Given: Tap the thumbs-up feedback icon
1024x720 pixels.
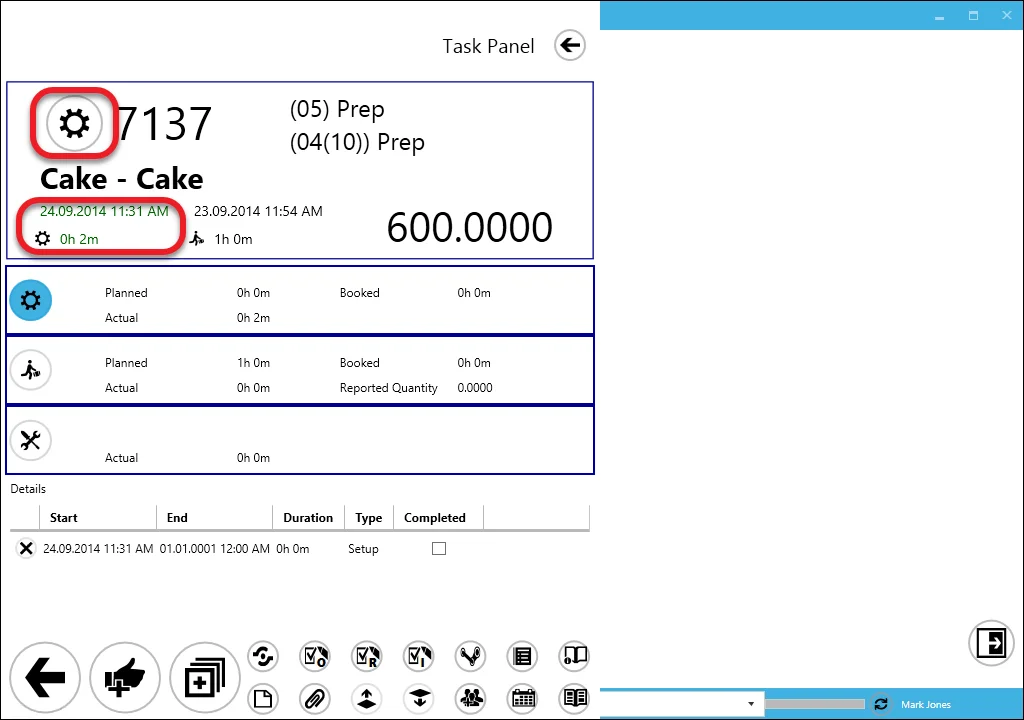Looking at the screenshot, I should (124, 677).
